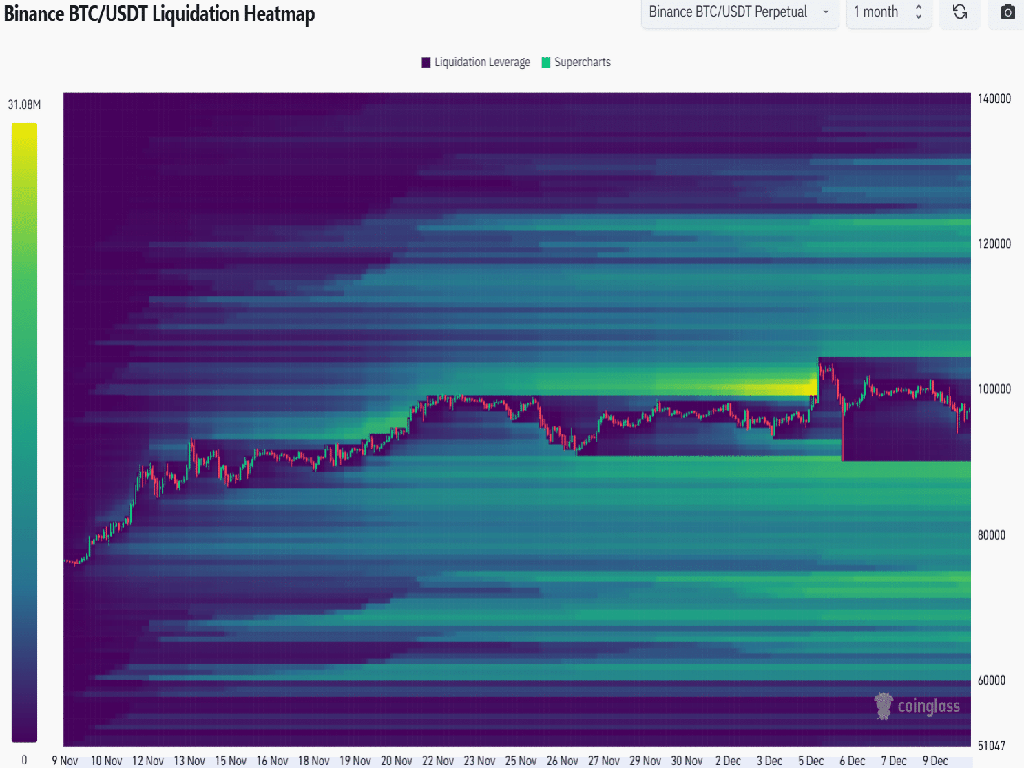Viewport: 1024px width, 768px height.
Task: Click the Binance BTC/USDT Liquidation Heatmap title
Action: coord(159,15)
